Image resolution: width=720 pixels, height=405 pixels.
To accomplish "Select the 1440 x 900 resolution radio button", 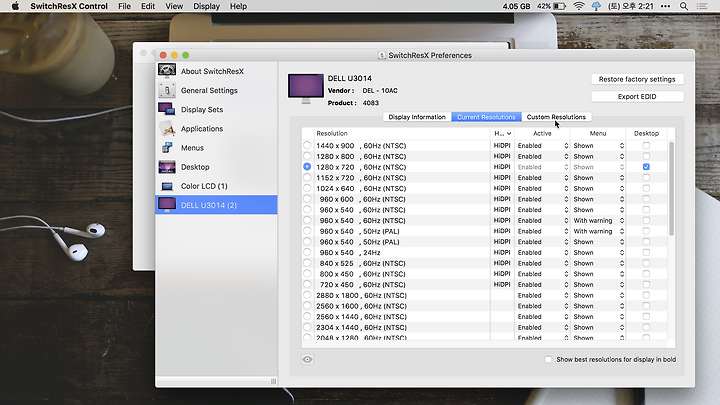I will pyautogui.click(x=307, y=145).
